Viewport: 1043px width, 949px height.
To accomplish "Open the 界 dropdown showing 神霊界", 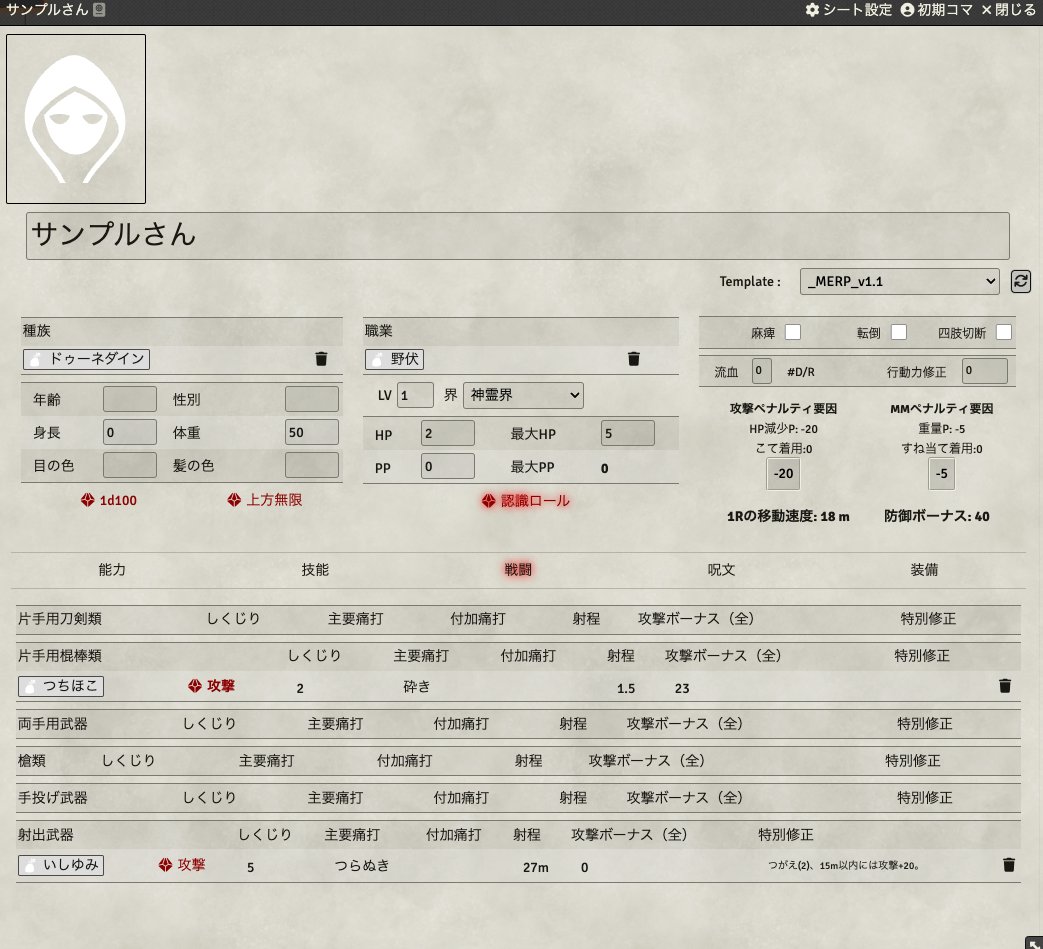I will (x=523, y=395).
